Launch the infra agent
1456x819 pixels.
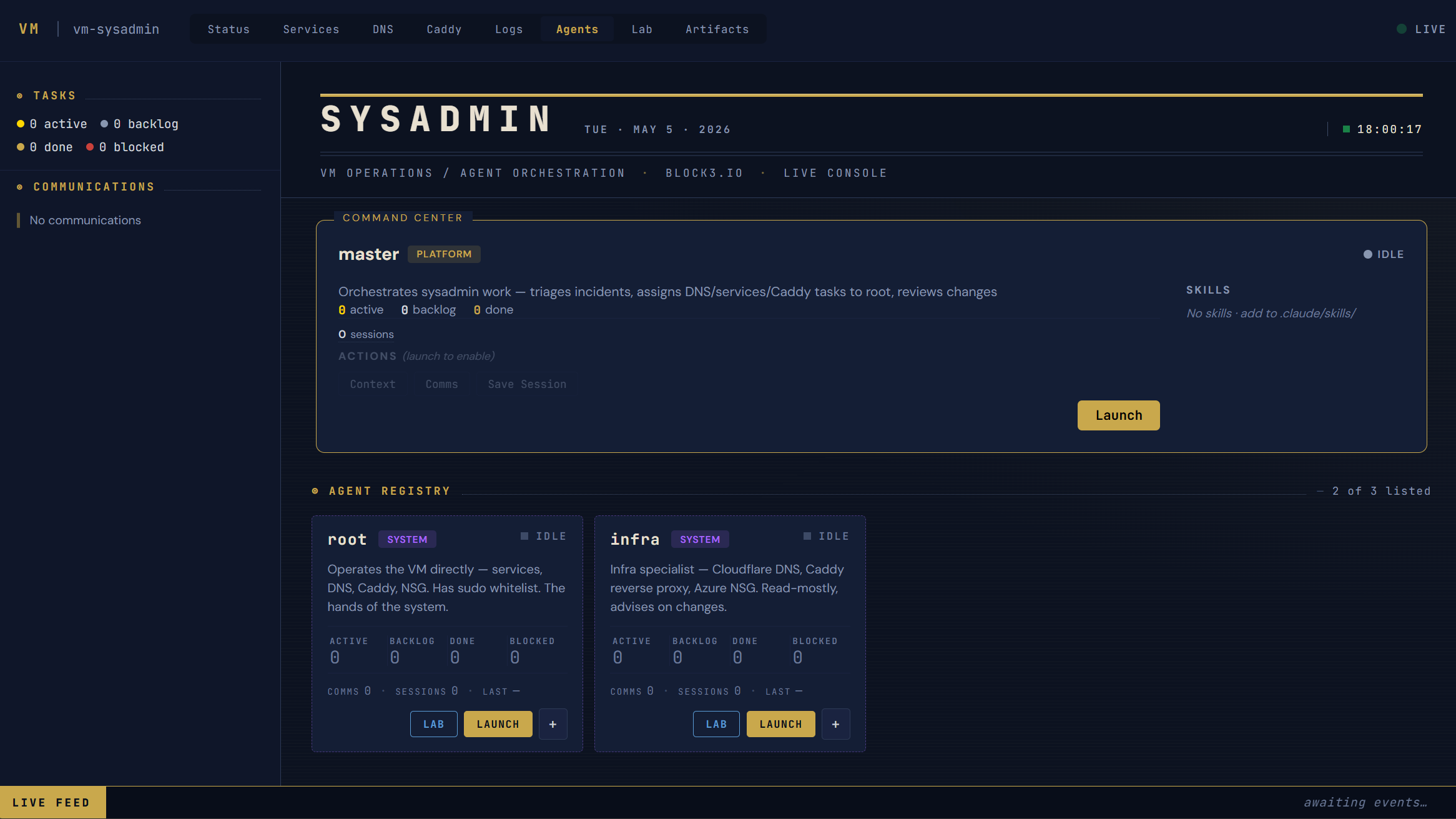(x=780, y=724)
